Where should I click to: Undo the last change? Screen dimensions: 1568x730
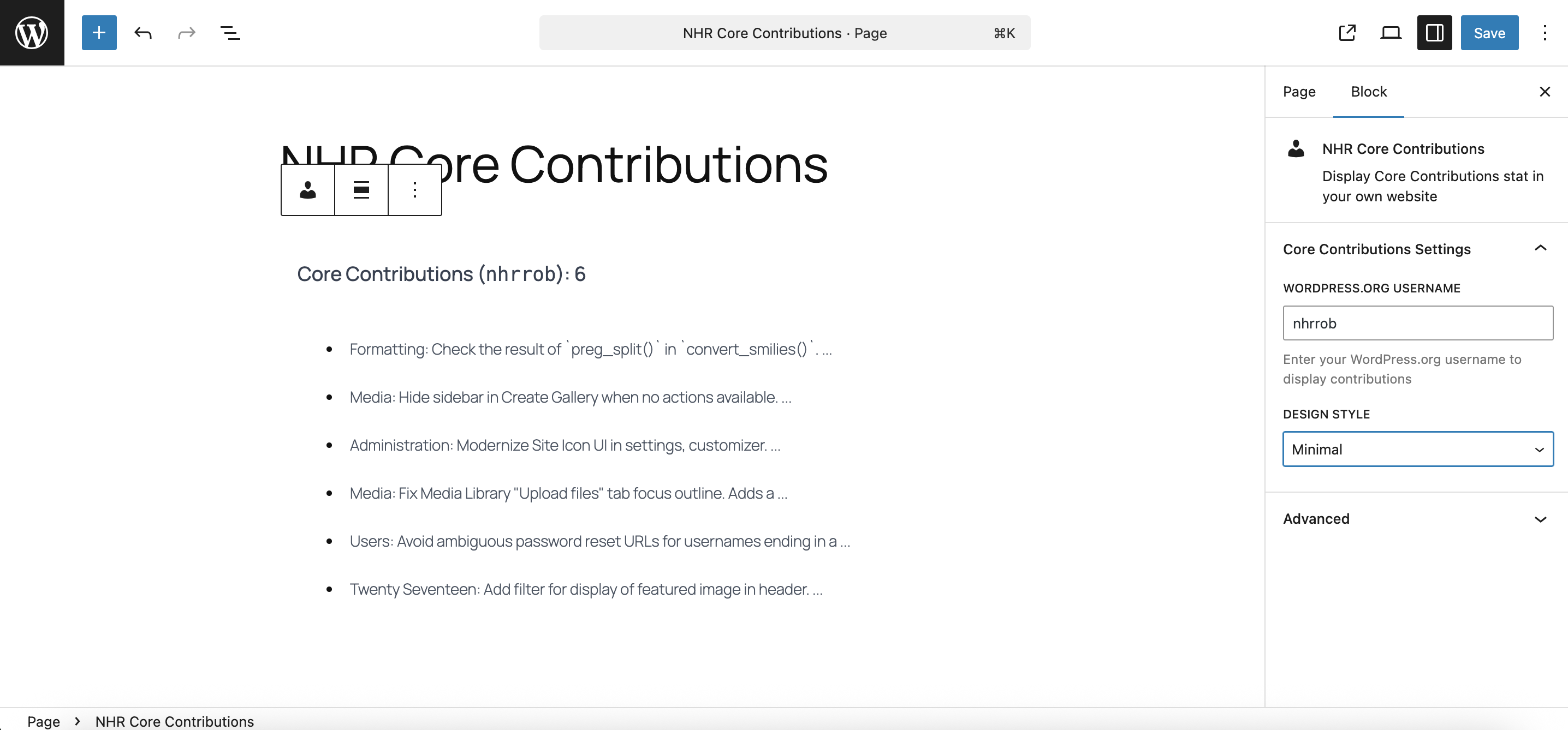pos(143,33)
